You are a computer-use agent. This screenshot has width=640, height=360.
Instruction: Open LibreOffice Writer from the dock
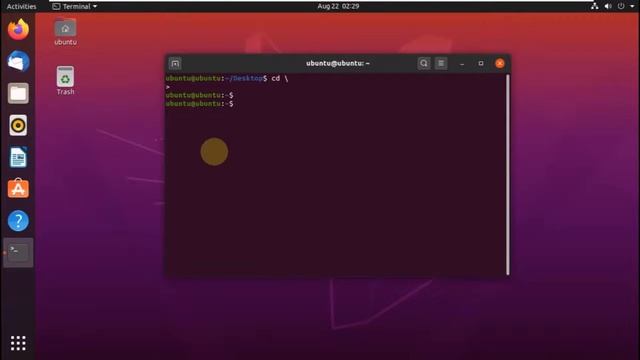(18, 157)
